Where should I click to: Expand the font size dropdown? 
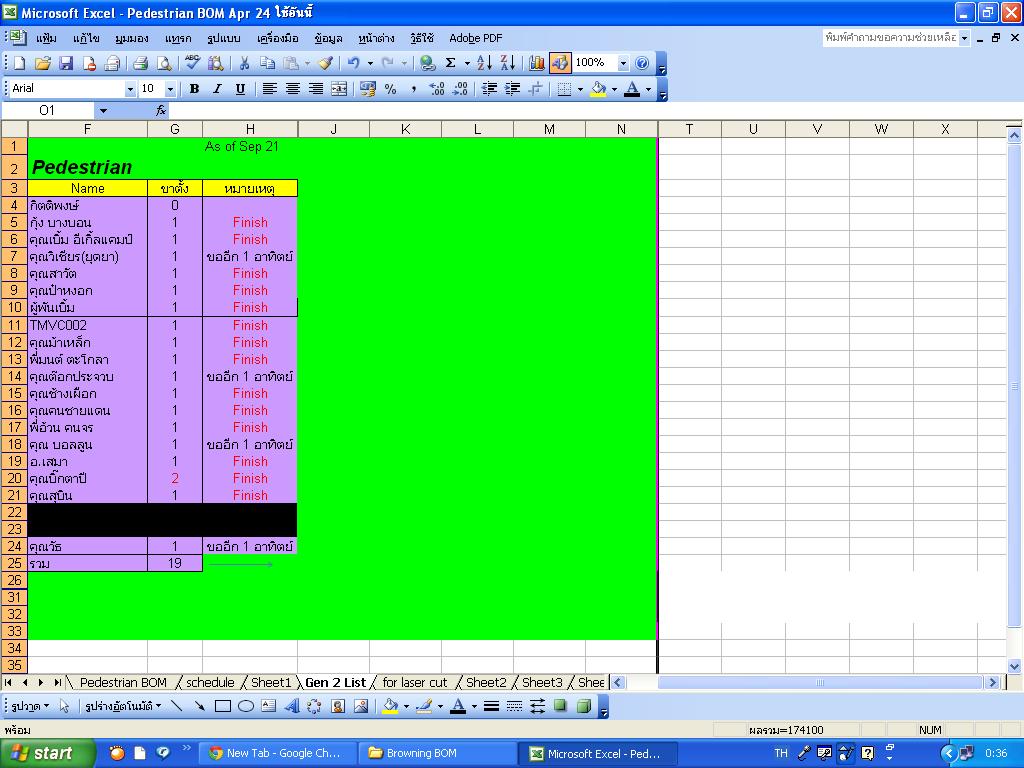tap(170, 89)
